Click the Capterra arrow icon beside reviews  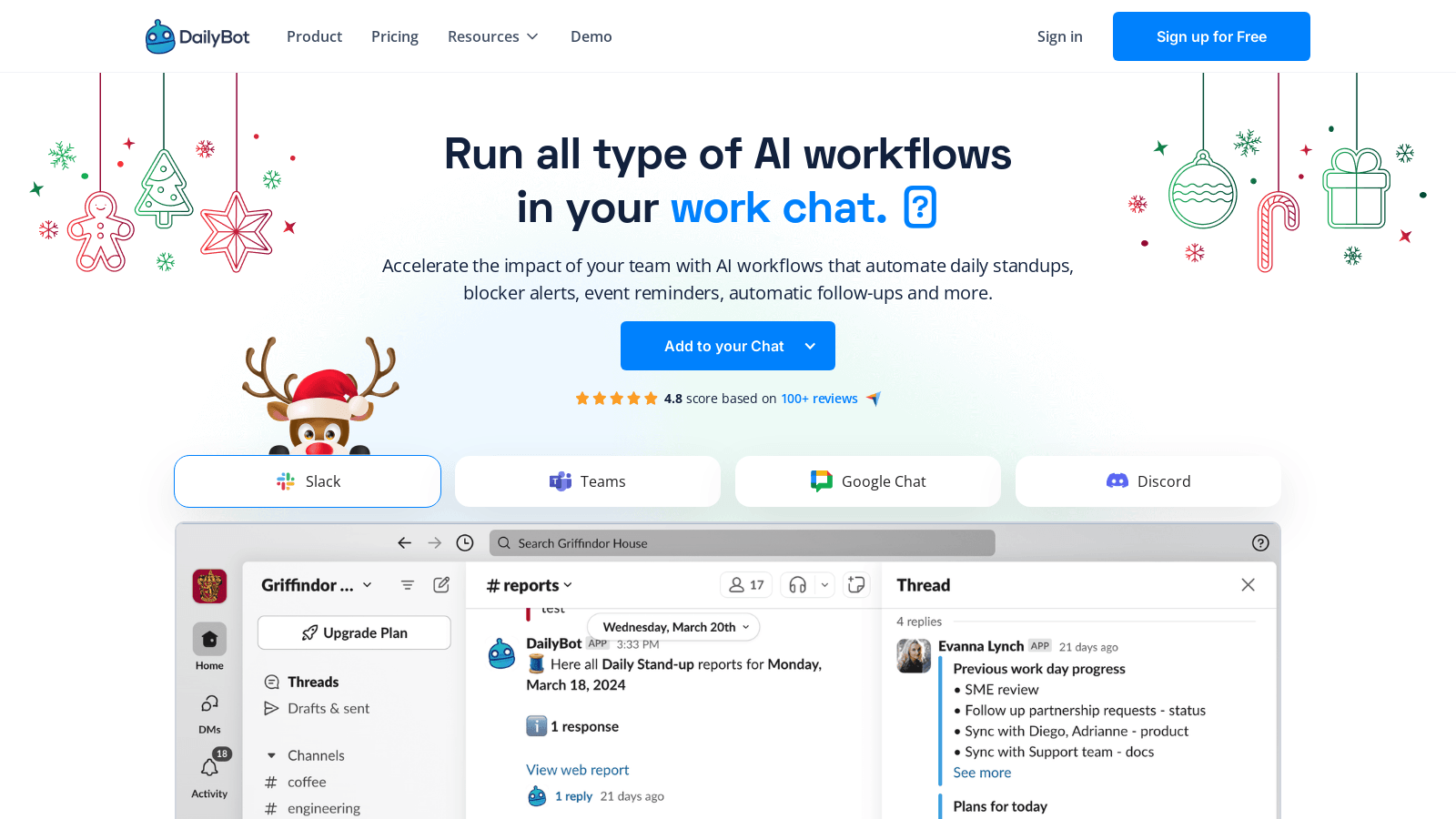coord(874,399)
